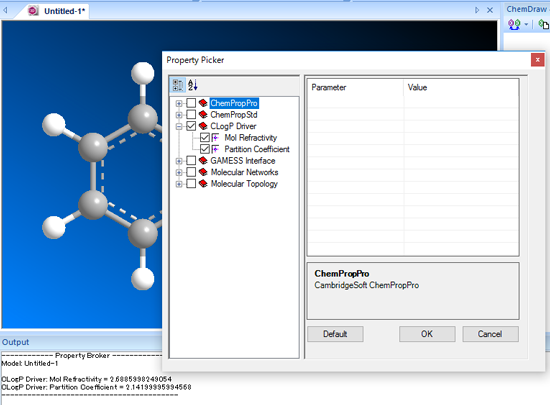550x405 pixels.
Task: Confirm the selection with OK
Action: (427, 334)
